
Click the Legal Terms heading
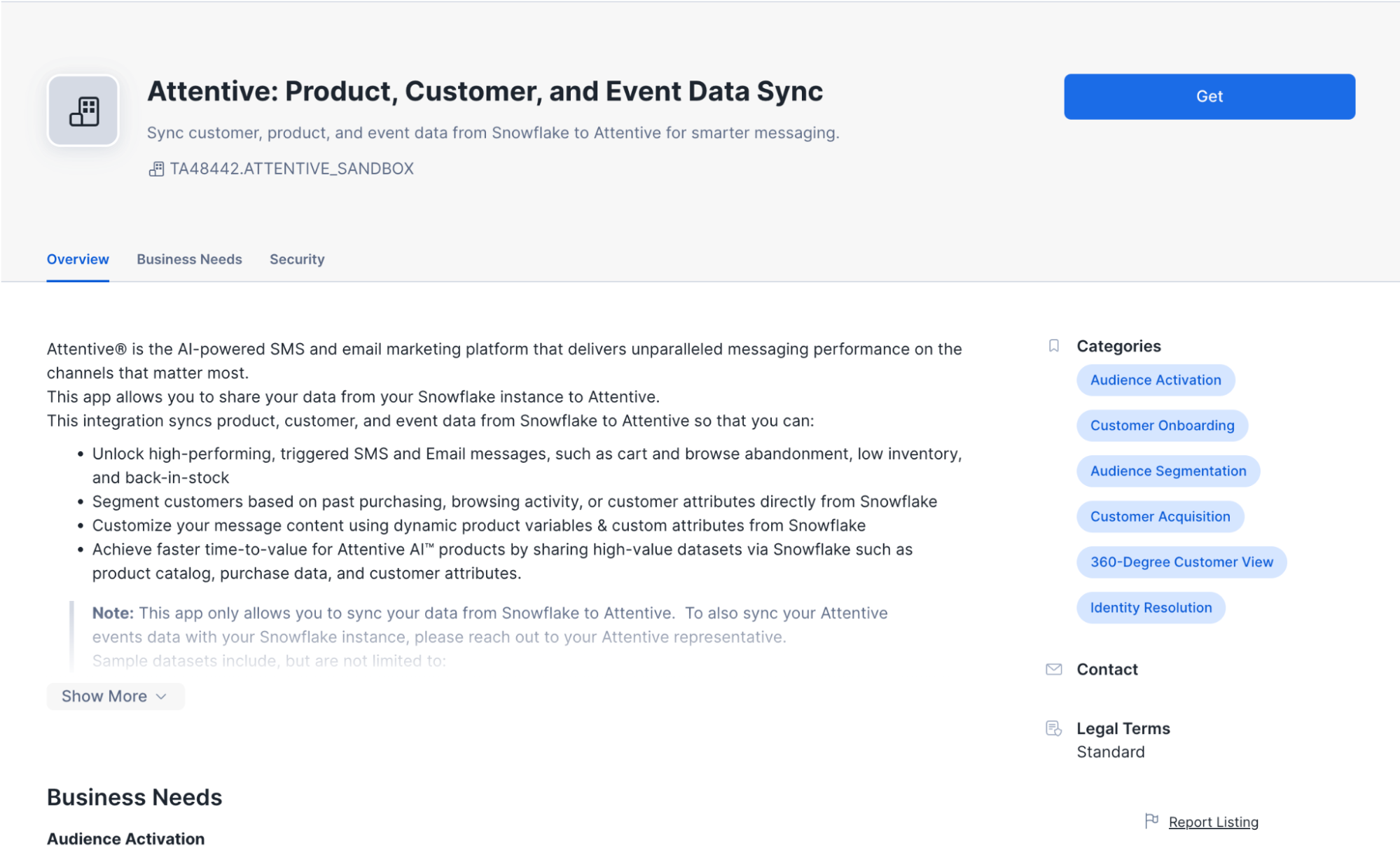pyautogui.click(x=1123, y=728)
